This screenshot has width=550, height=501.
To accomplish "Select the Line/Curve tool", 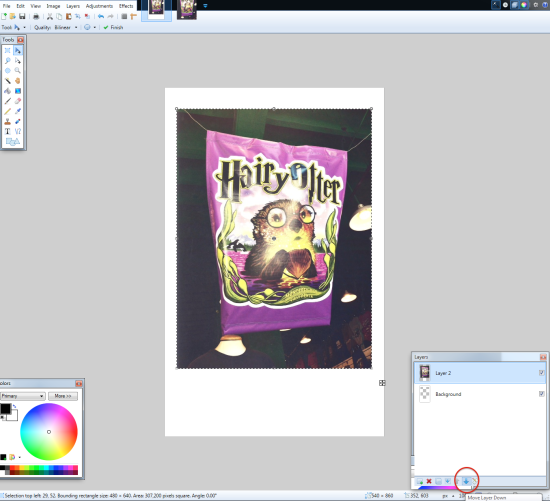I will click(x=18, y=131).
